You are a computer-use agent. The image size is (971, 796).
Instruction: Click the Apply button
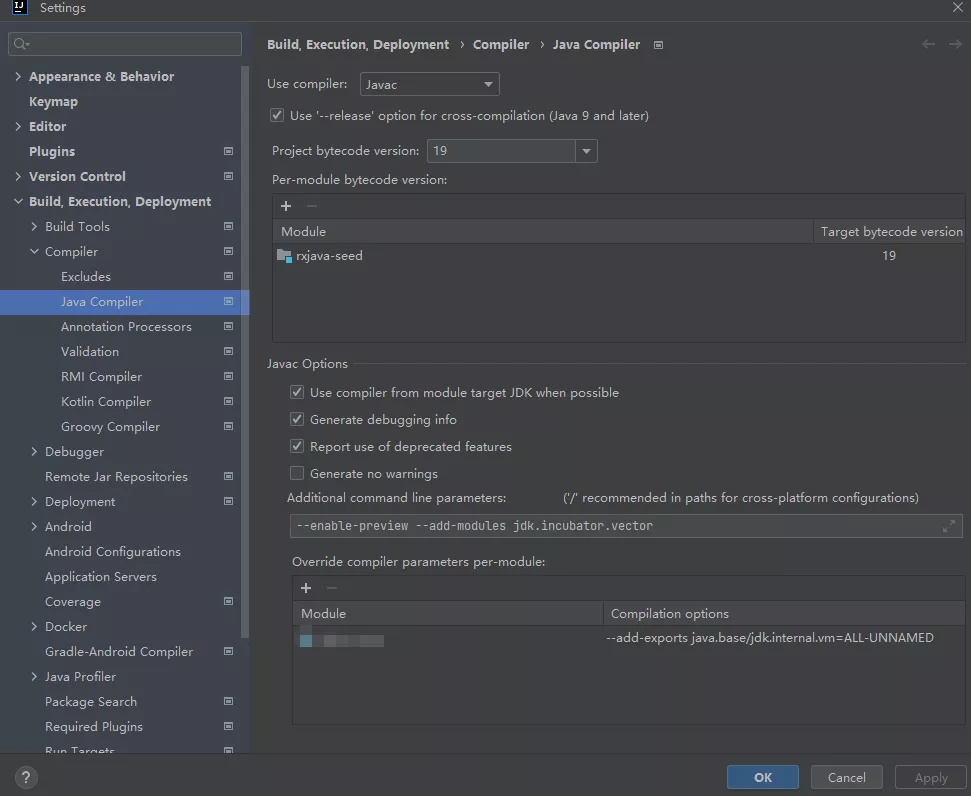[931, 777]
